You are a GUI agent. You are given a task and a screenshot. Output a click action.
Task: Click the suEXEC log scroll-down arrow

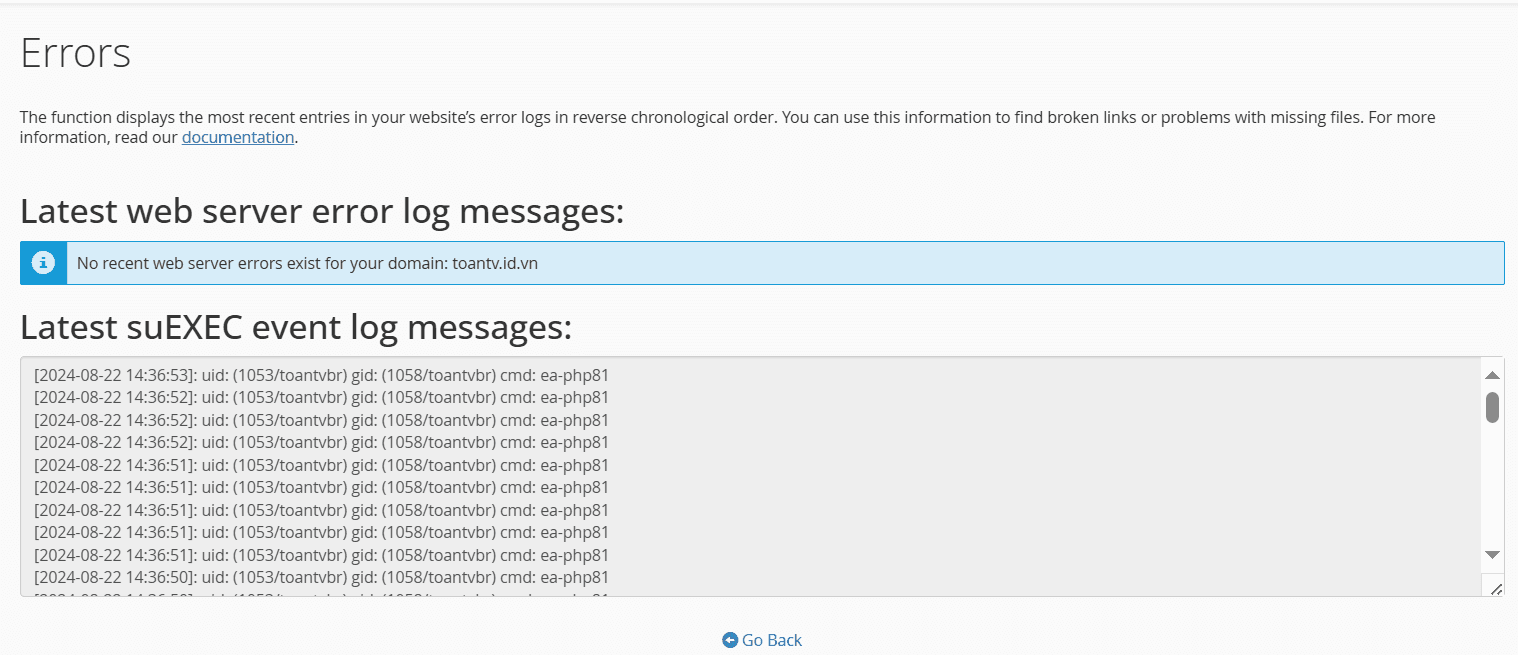pyautogui.click(x=1492, y=554)
